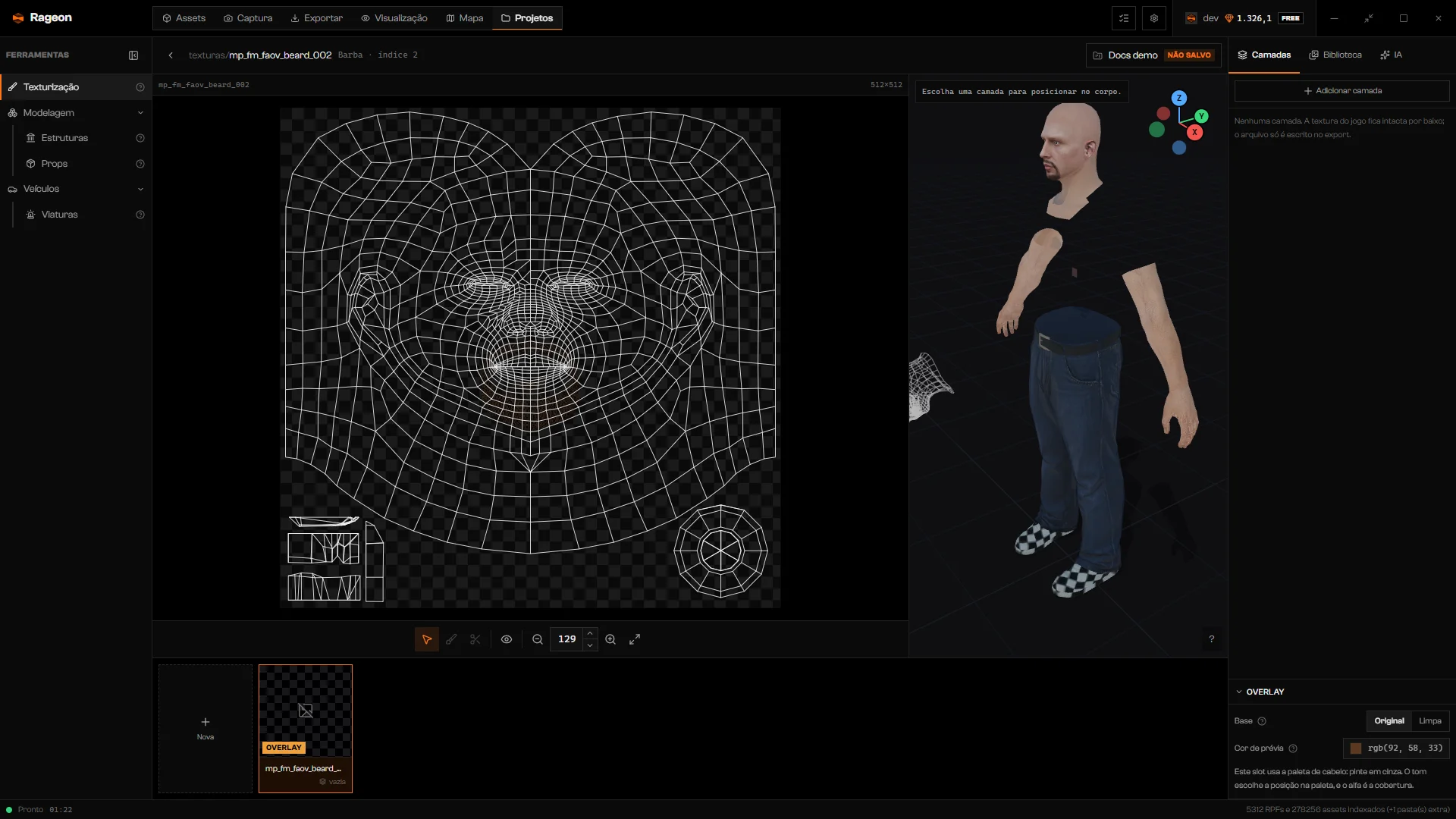Create a Nova texture slot
Image resolution: width=1456 pixels, height=819 pixels.
206,729
